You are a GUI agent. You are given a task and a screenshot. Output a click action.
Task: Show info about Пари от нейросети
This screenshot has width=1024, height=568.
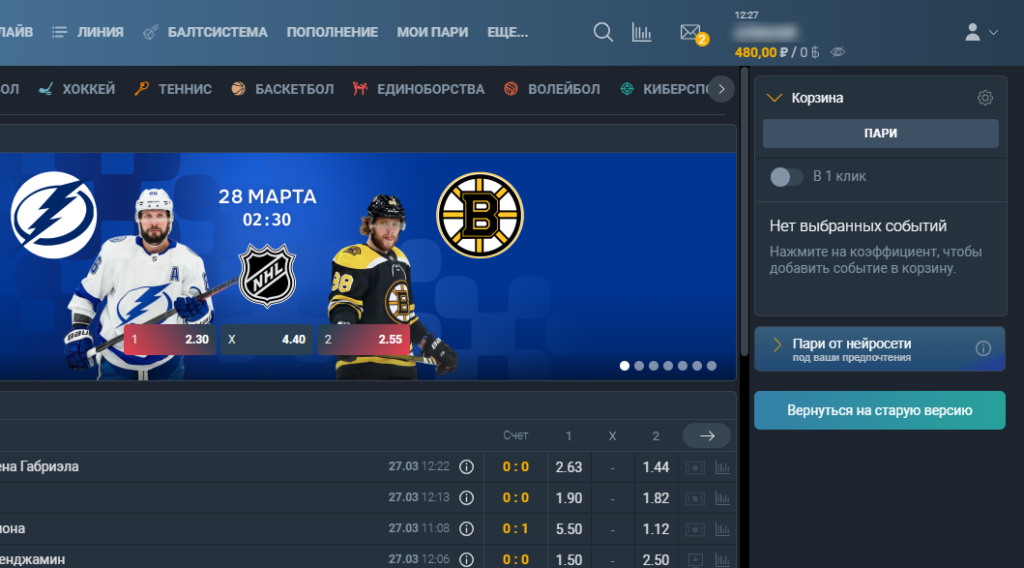[983, 349]
